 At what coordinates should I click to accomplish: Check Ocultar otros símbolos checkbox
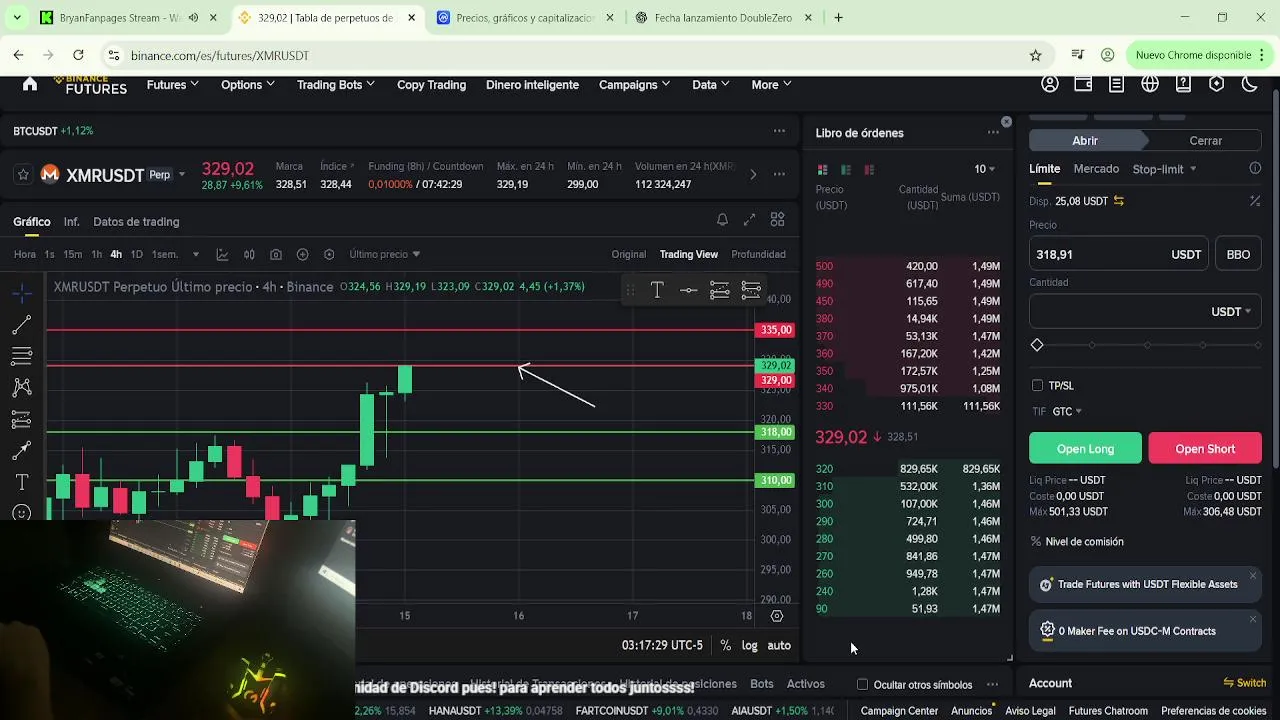coord(862,685)
